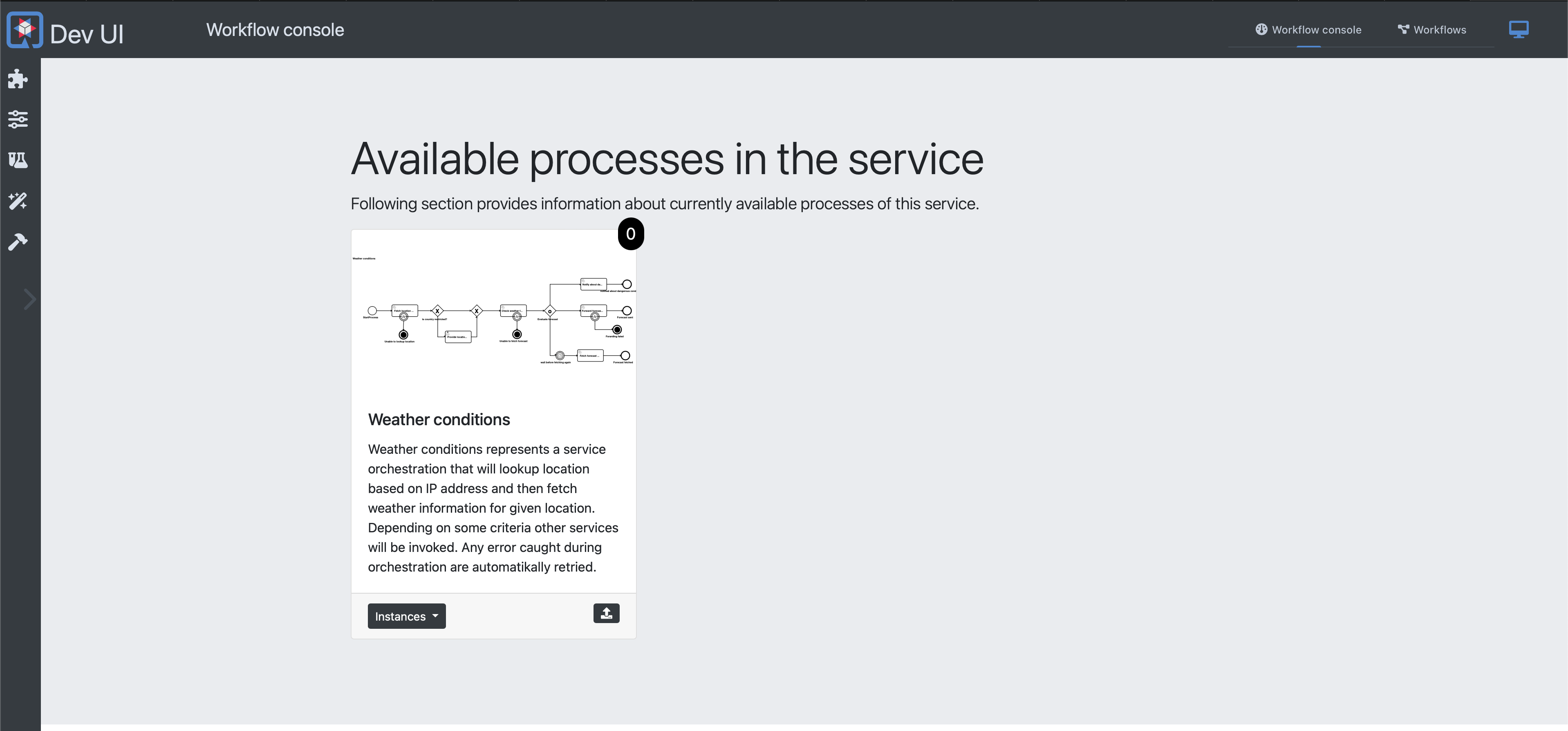Select the magic wand dev tools icon
Image resolution: width=1568 pixels, height=731 pixels.
19,200
